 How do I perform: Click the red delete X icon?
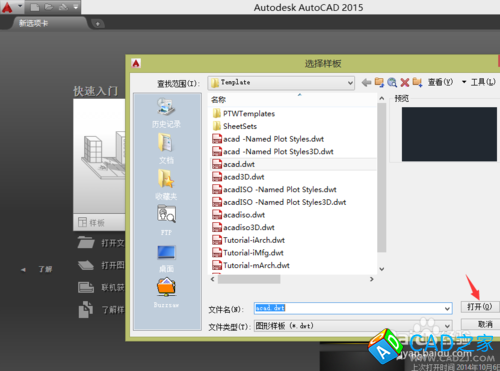[x=405, y=82]
